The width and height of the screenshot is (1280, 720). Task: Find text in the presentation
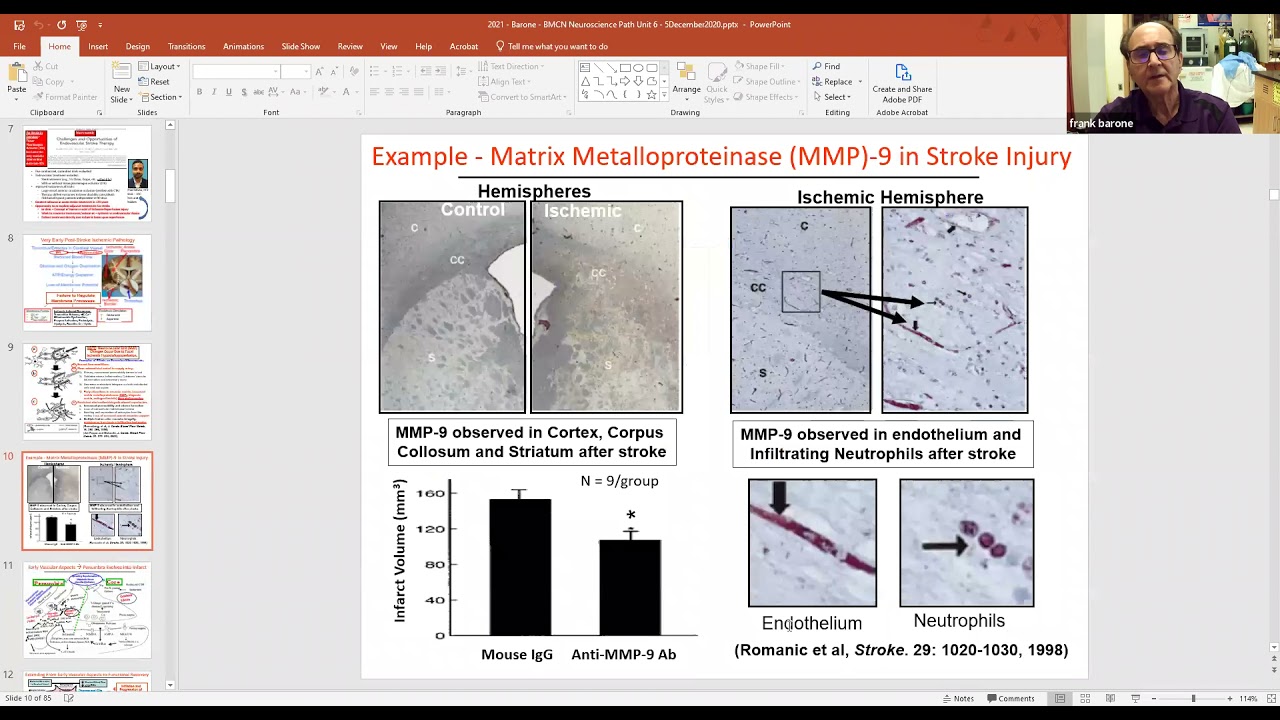(827, 67)
